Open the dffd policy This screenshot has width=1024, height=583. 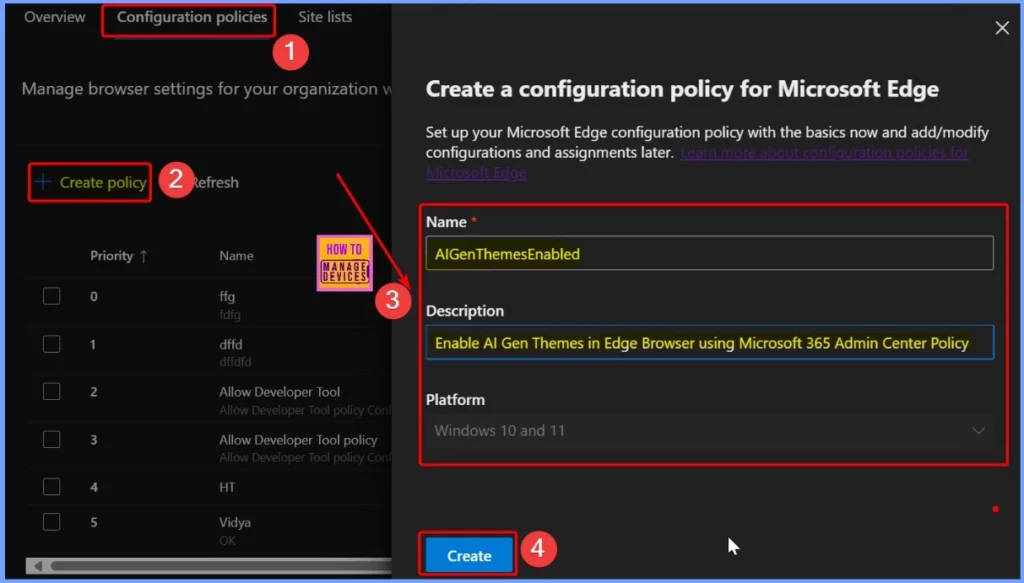point(231,344)
